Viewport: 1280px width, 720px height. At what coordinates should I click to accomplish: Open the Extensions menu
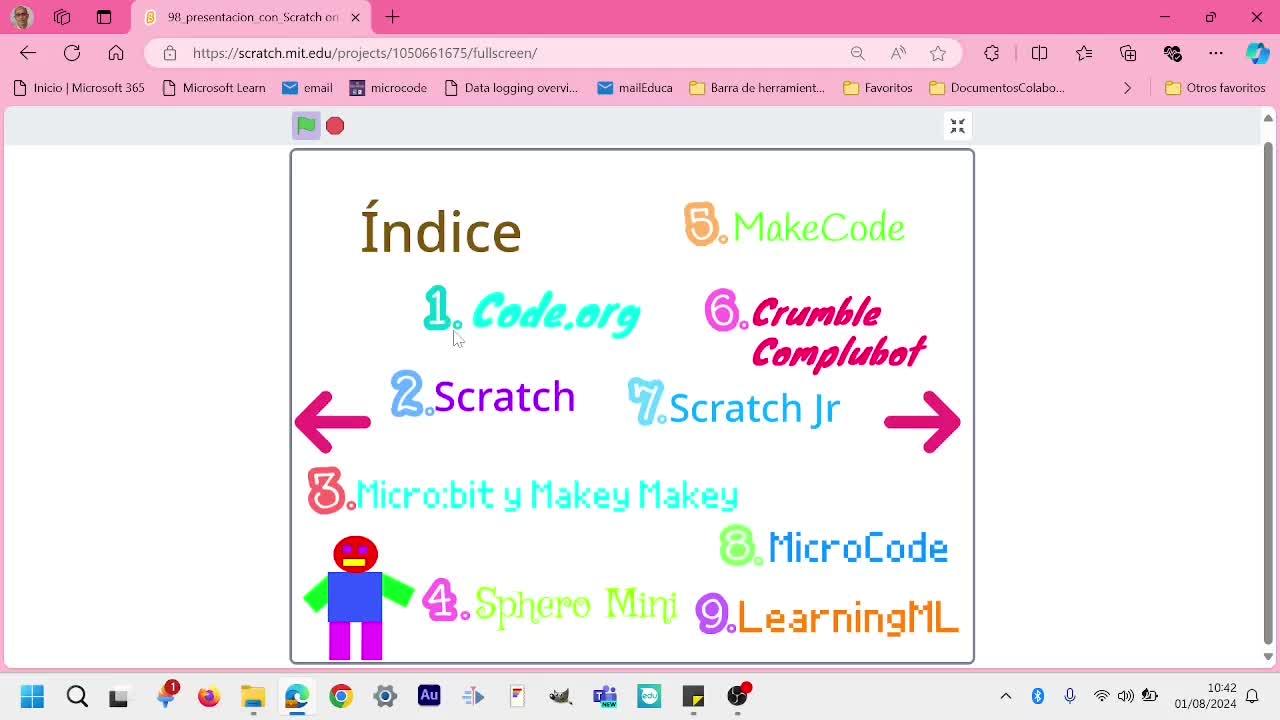coord(992,53)
